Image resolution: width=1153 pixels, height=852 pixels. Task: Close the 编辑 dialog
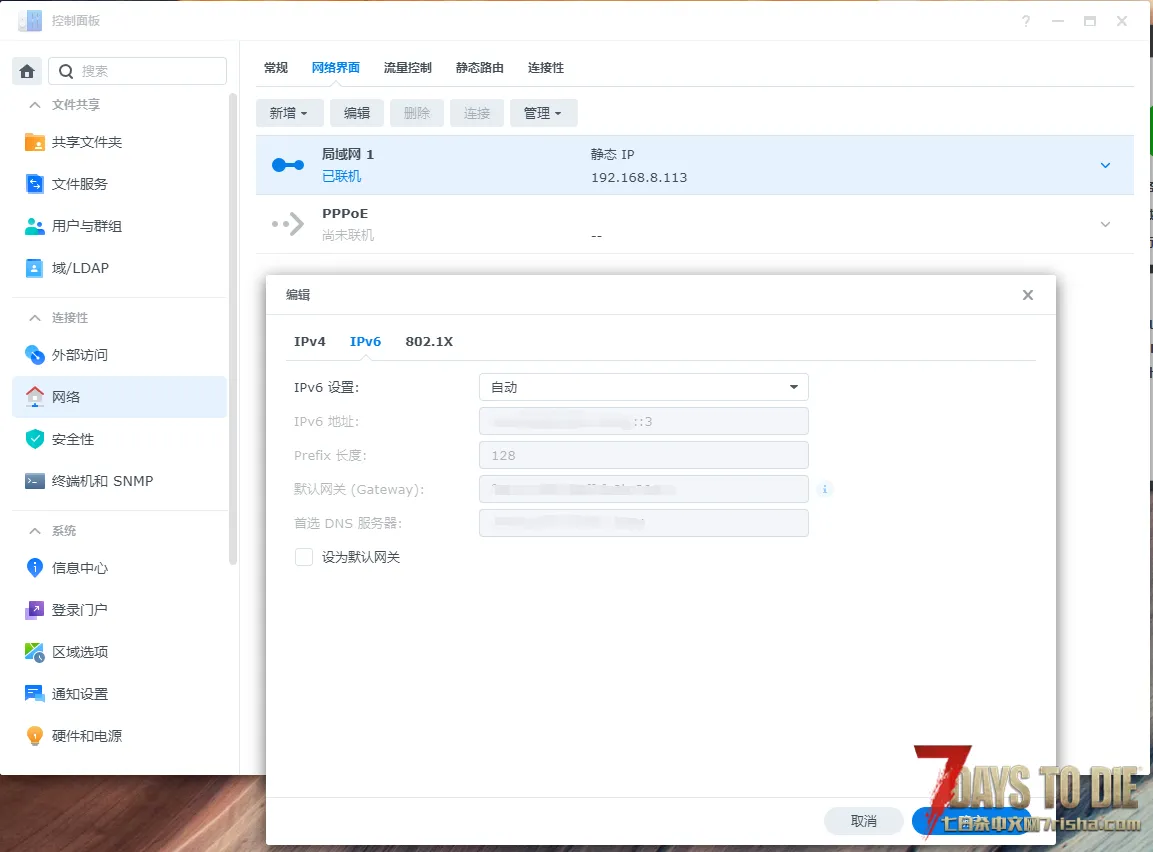coord(1028,295)
